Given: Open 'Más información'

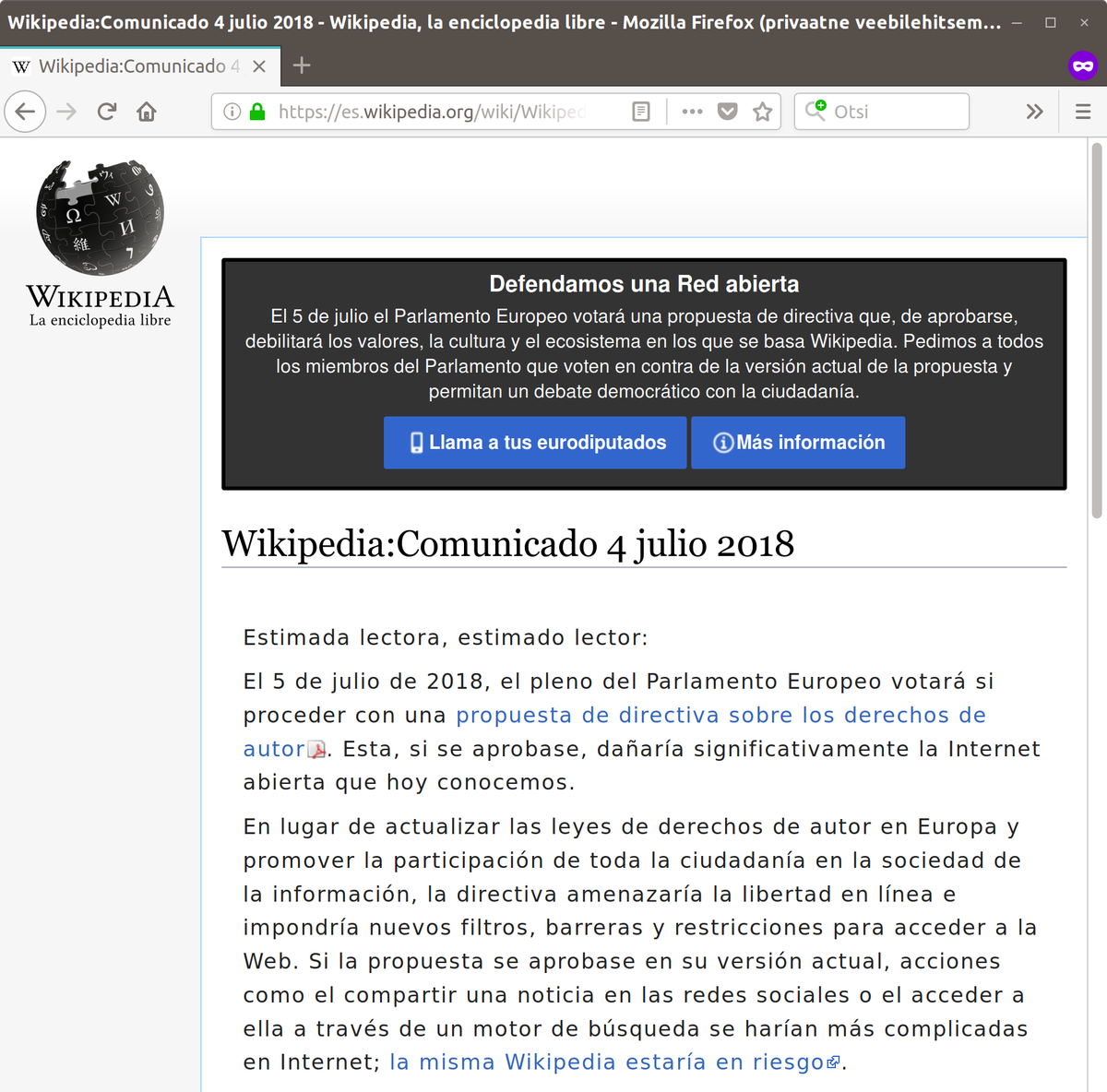Looking at the screenshot, I should [x=797, y=442].
